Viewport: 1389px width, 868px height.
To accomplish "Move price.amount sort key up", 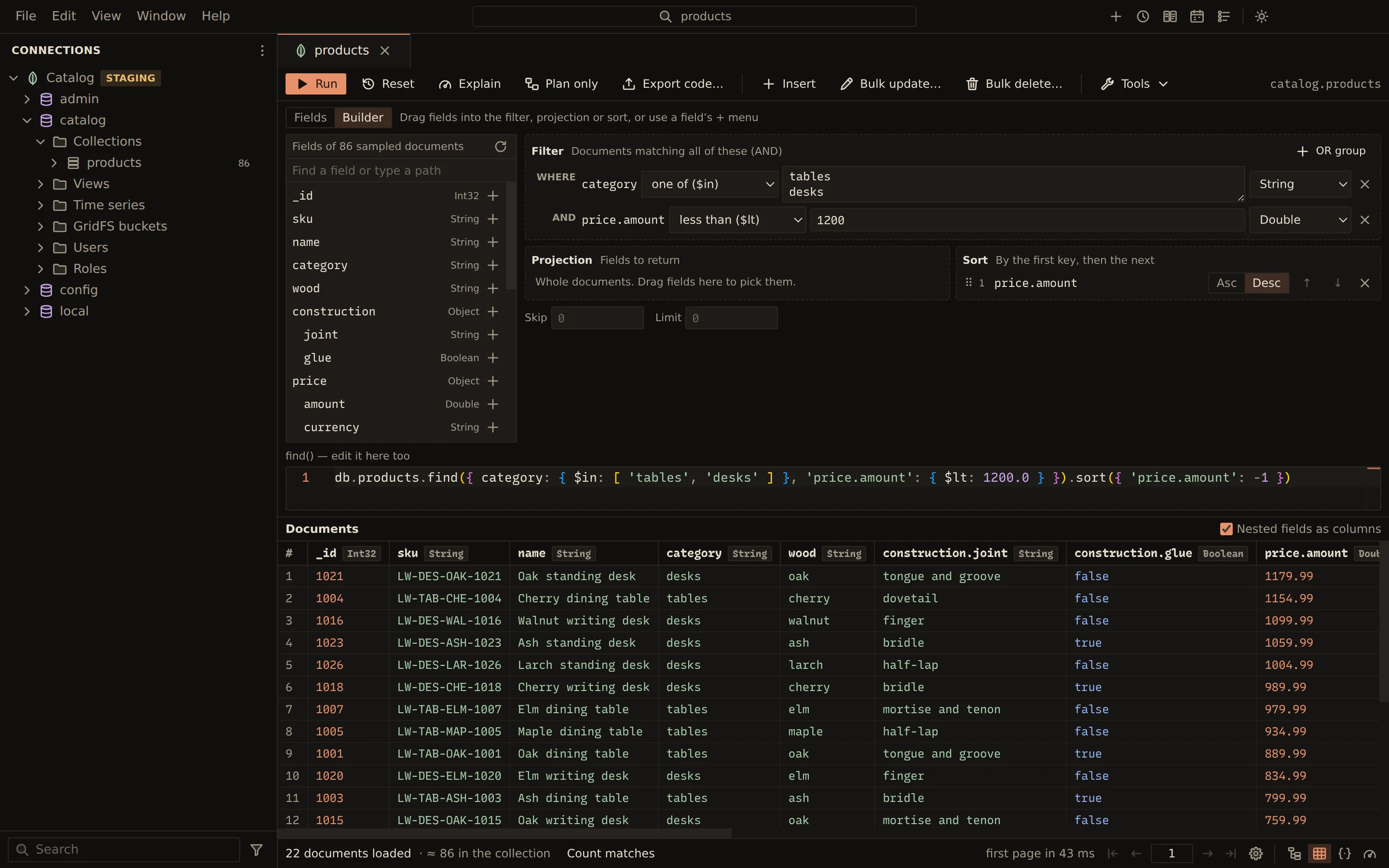I will (x=1307, y=283).
